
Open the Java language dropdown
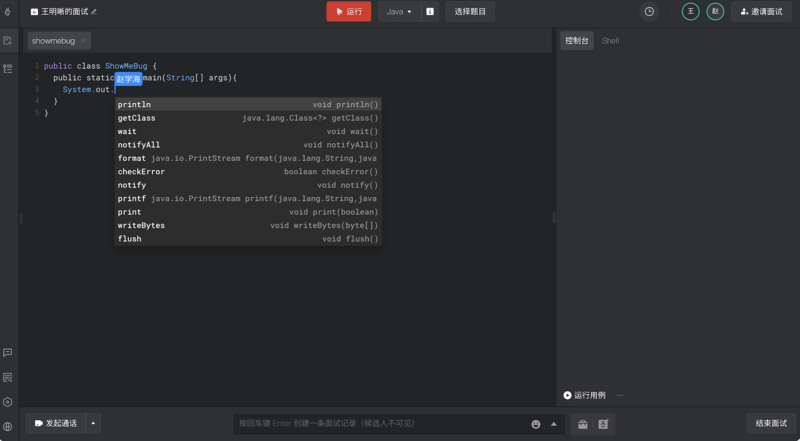(398, 12)
